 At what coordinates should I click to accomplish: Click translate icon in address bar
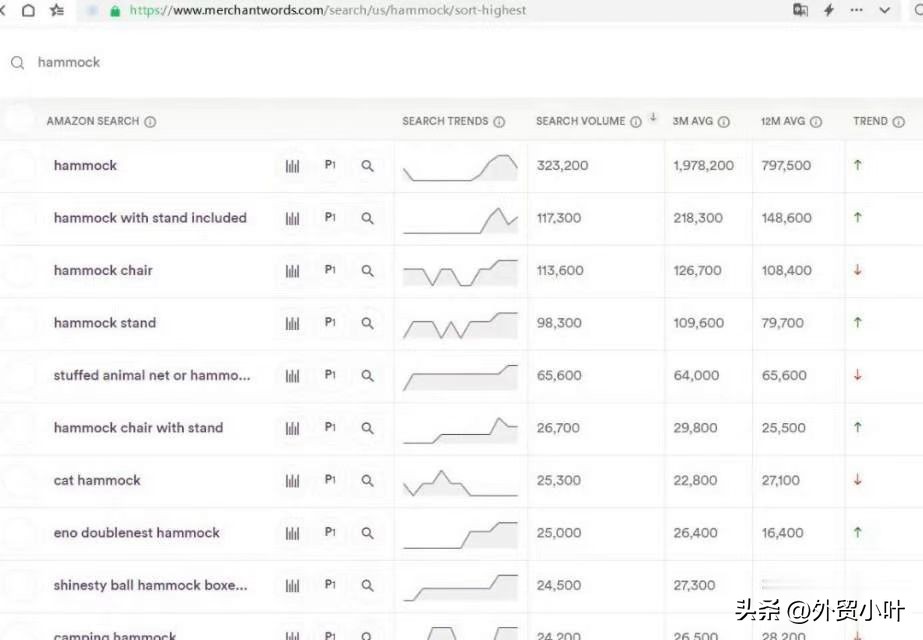pos(800,10)
